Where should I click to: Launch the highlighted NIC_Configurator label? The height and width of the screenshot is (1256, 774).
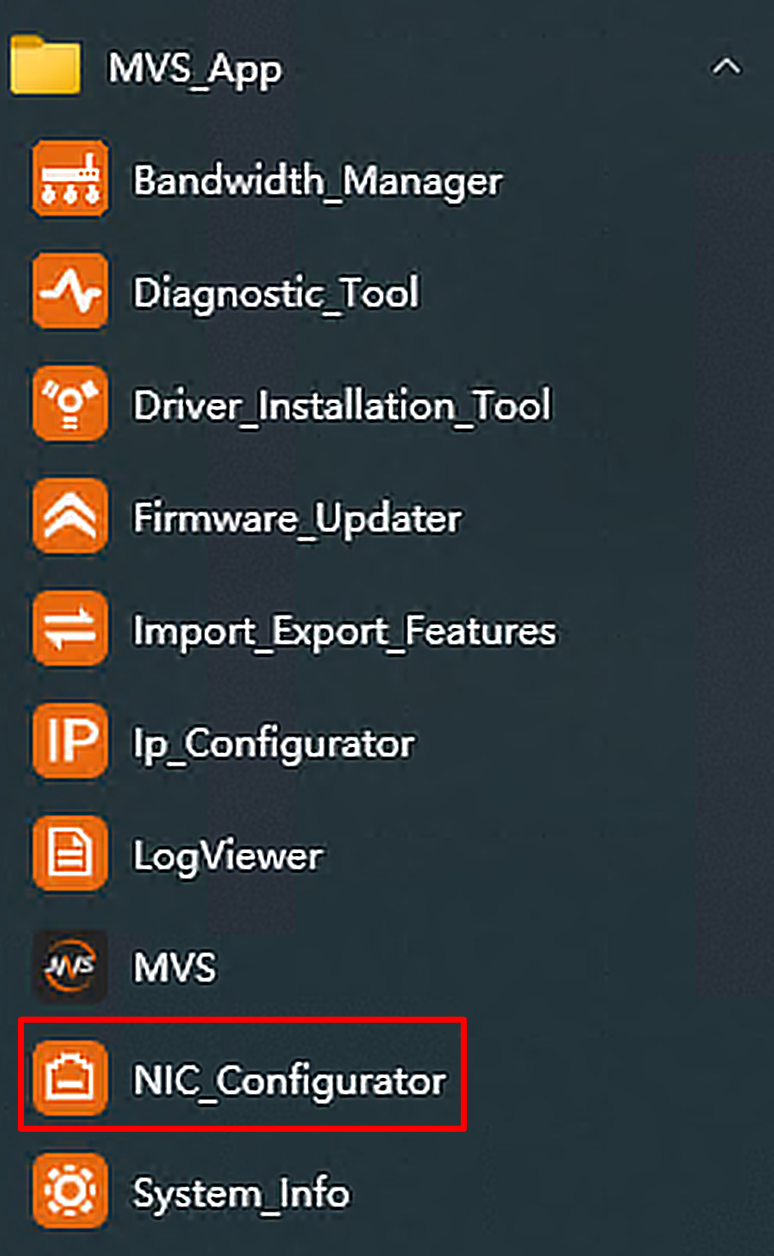coord(289,1081)
